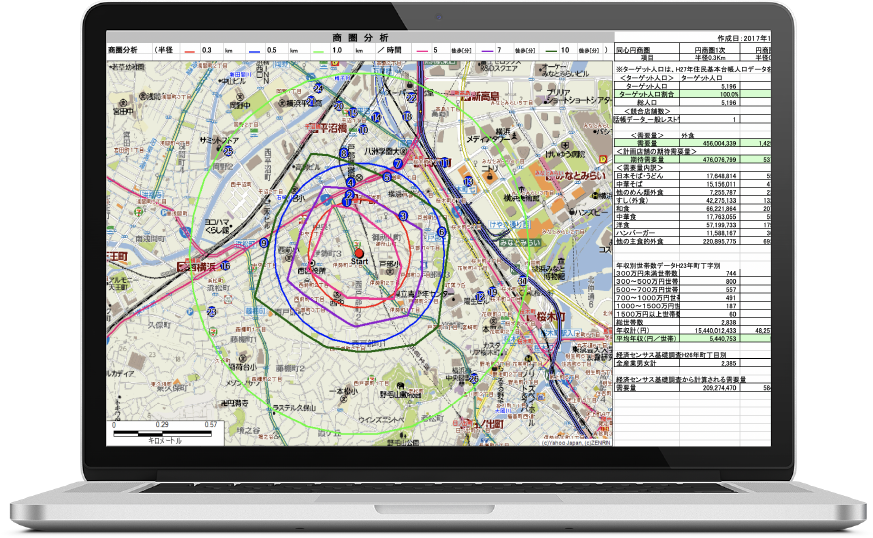873x538 pixels.
Task: Click the 商圏分析 title header
Action: [360, 38]
